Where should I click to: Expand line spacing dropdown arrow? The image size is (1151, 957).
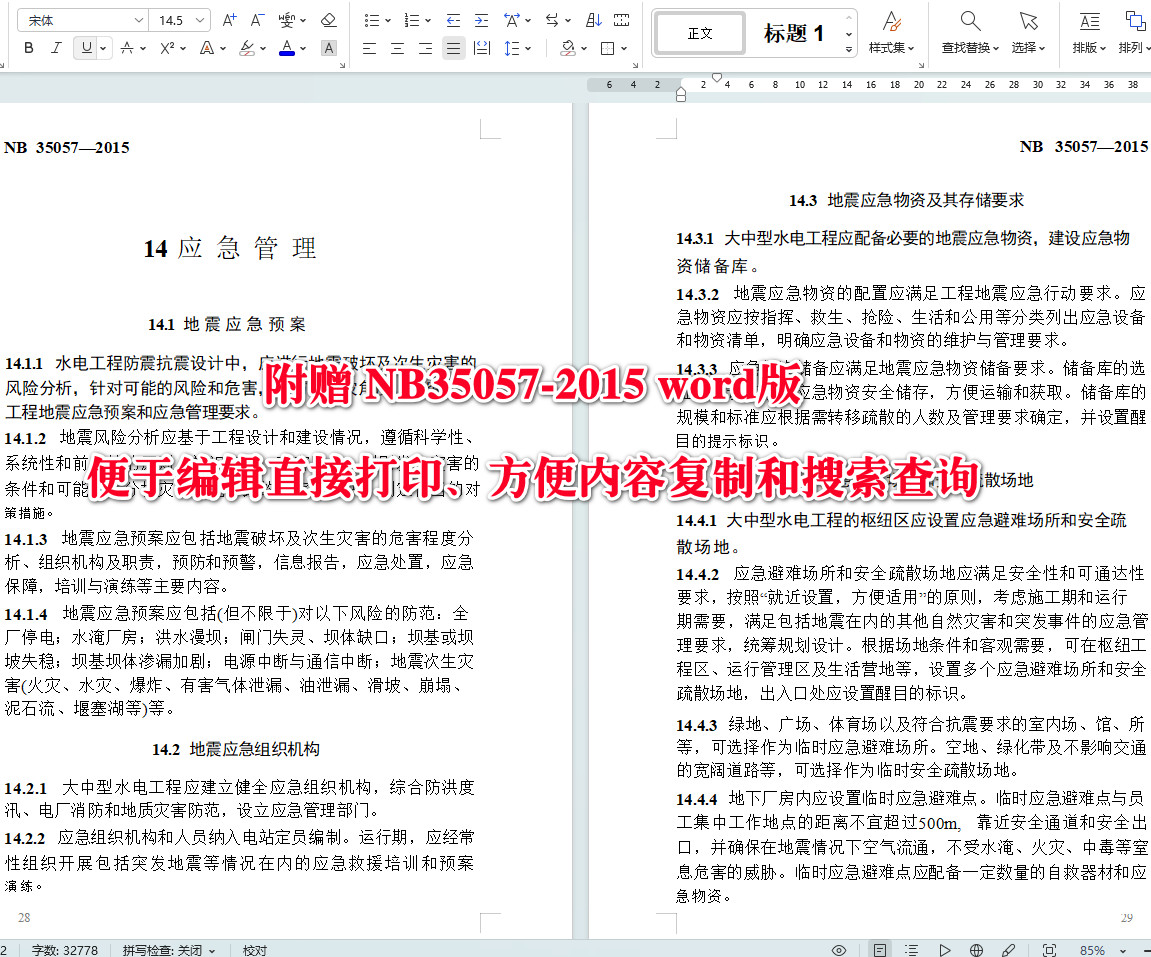click(528, 48)
